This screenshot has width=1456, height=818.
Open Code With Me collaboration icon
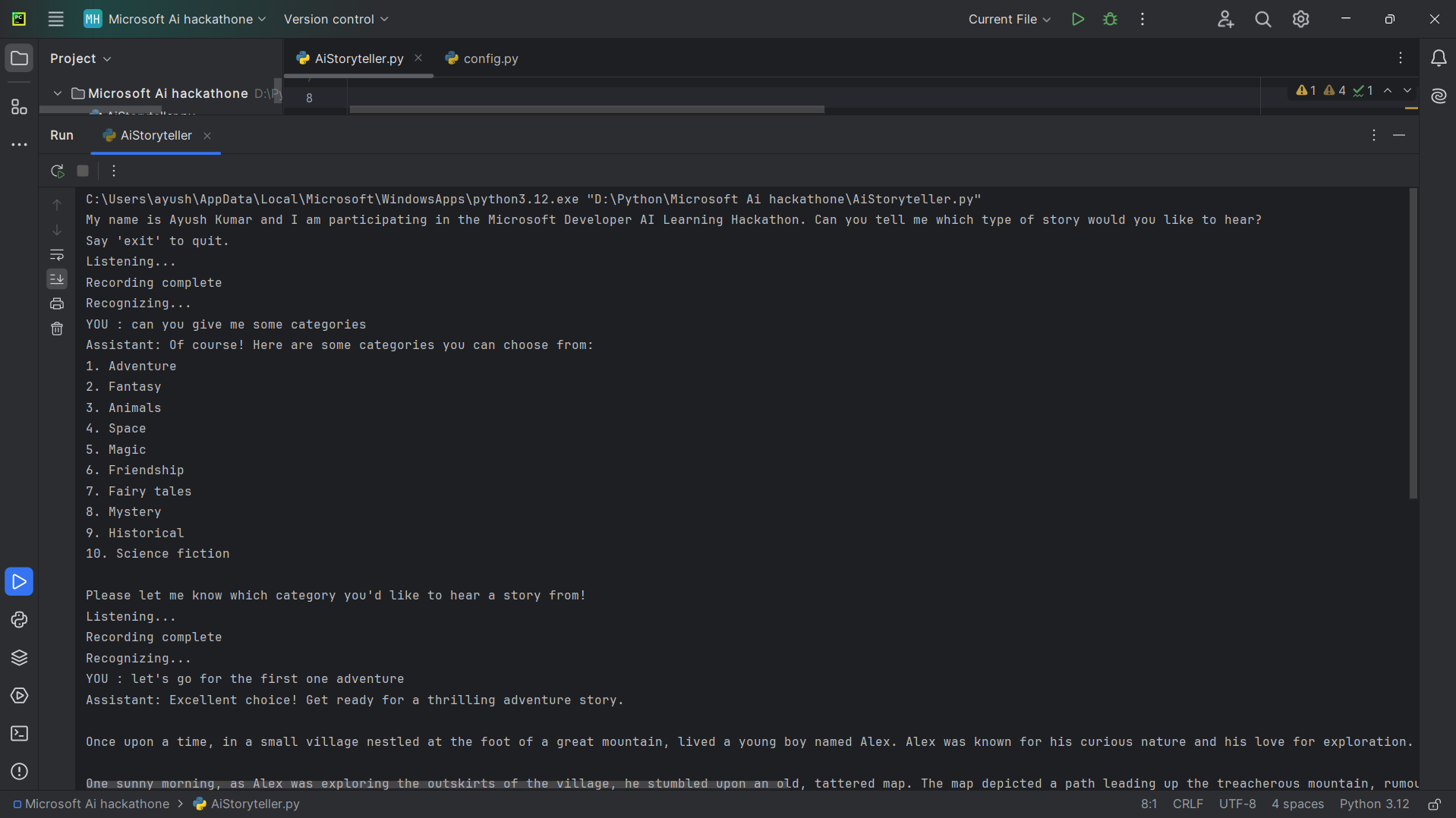click(x=1225, y=19)
